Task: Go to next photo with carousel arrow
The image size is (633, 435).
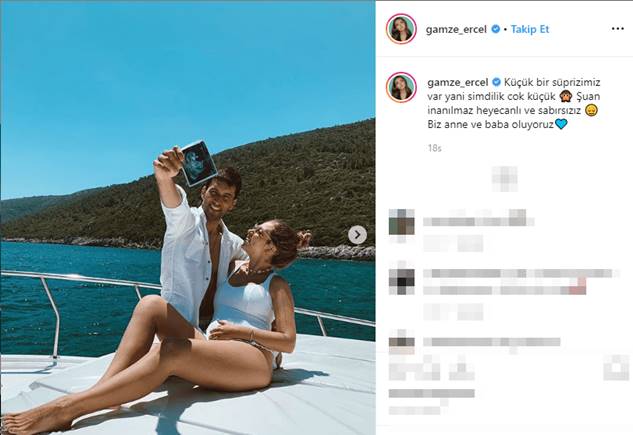Action: [x=357, y=235]
